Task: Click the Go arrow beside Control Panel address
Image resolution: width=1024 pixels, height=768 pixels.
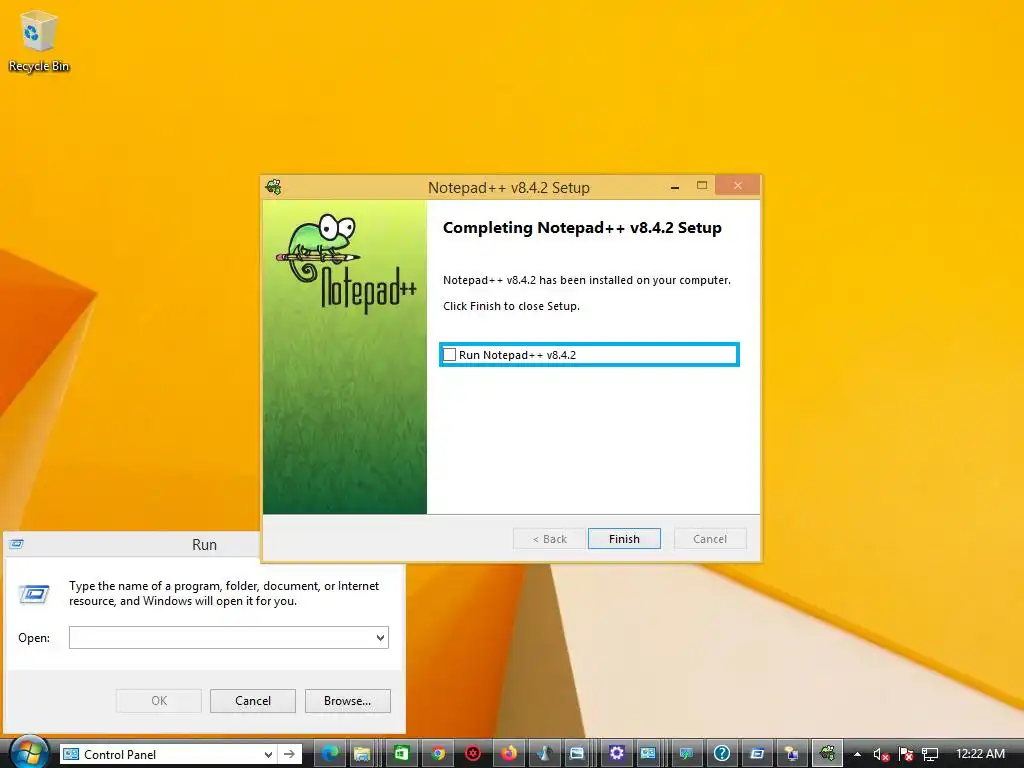Action: coord(289,754)
